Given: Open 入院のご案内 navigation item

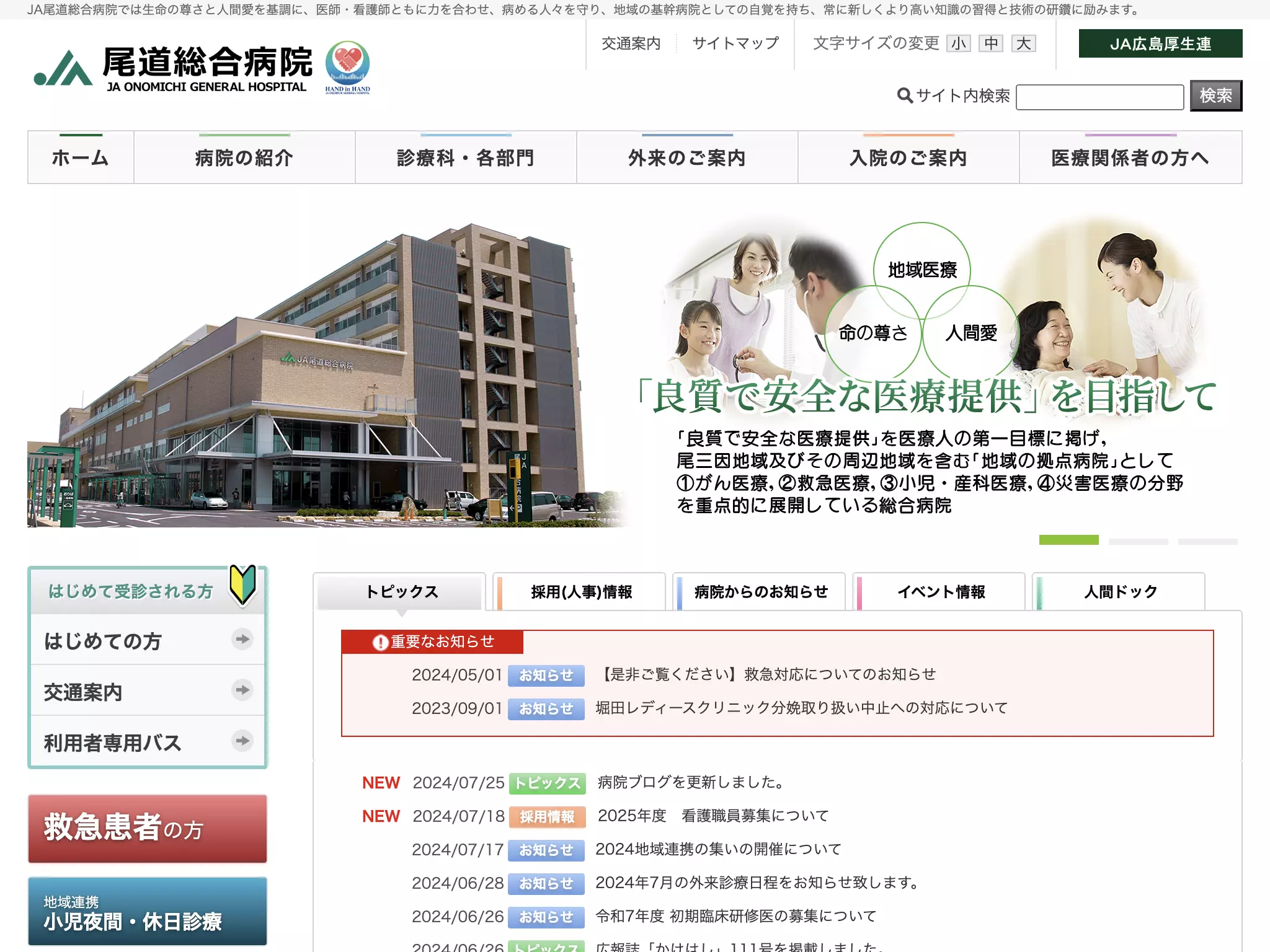Looking at the screenshot, I should [908, 157].
